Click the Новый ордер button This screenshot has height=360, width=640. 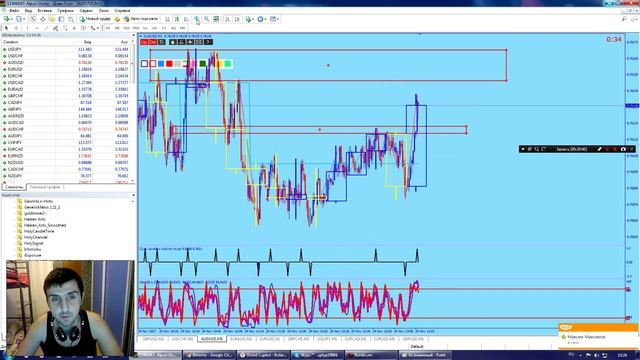[95, 19]
